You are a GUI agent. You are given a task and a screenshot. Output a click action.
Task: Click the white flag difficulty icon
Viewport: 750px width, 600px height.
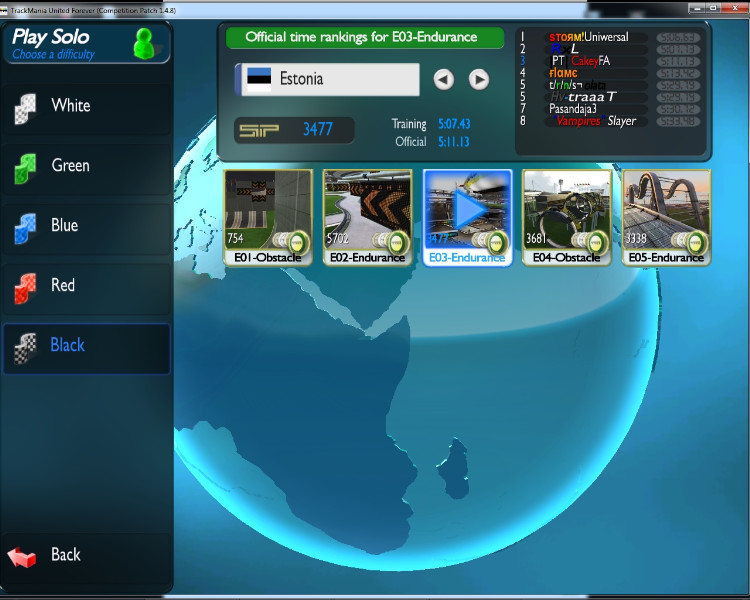pyautogui.click(x=25, y=107)
